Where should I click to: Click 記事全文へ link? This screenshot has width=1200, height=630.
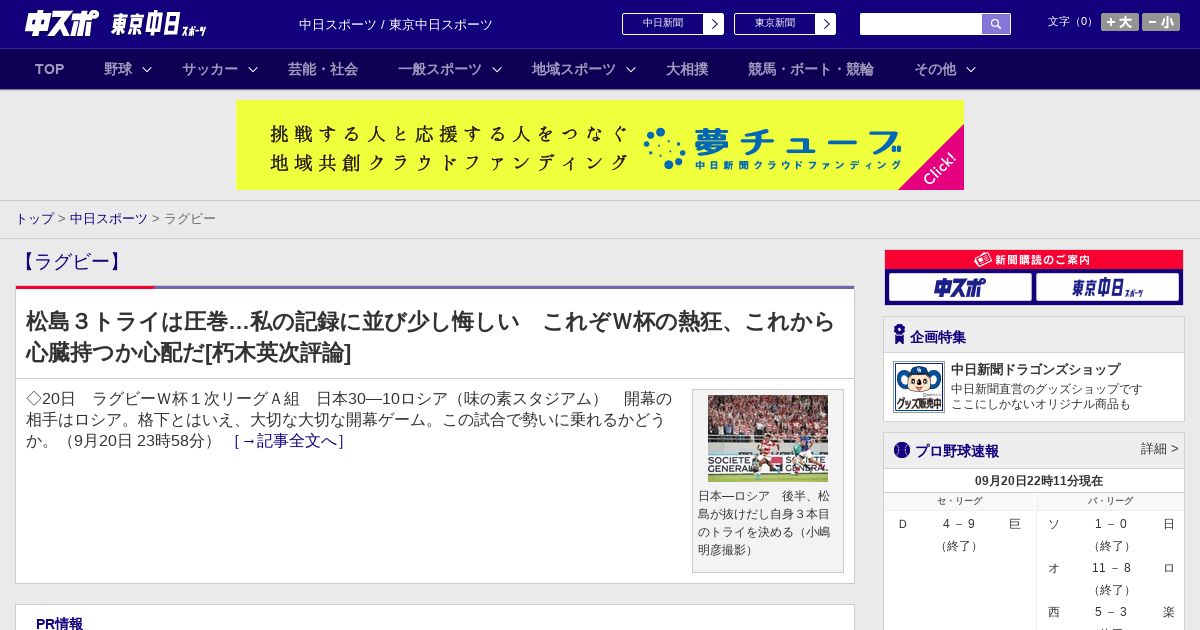289,441
